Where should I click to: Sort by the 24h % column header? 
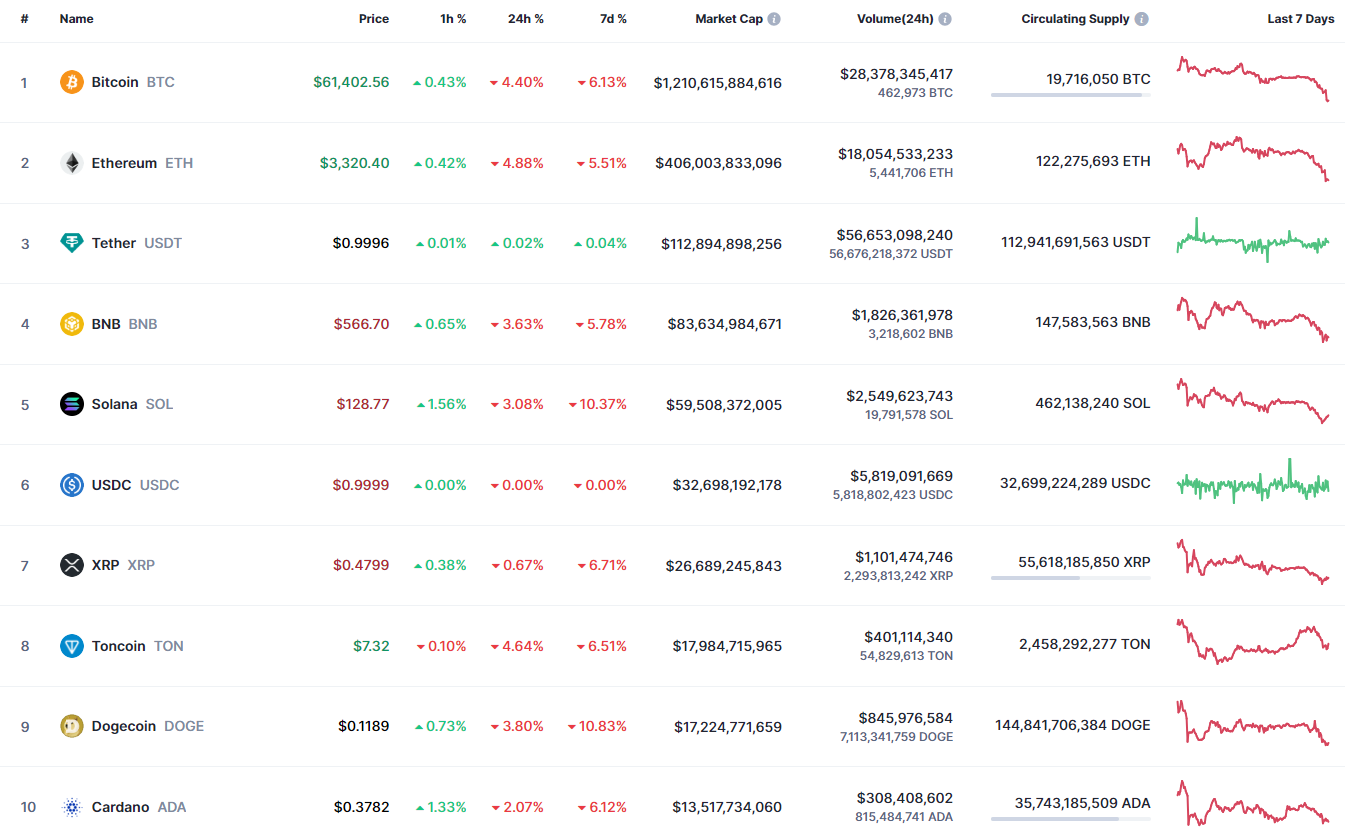525,19
